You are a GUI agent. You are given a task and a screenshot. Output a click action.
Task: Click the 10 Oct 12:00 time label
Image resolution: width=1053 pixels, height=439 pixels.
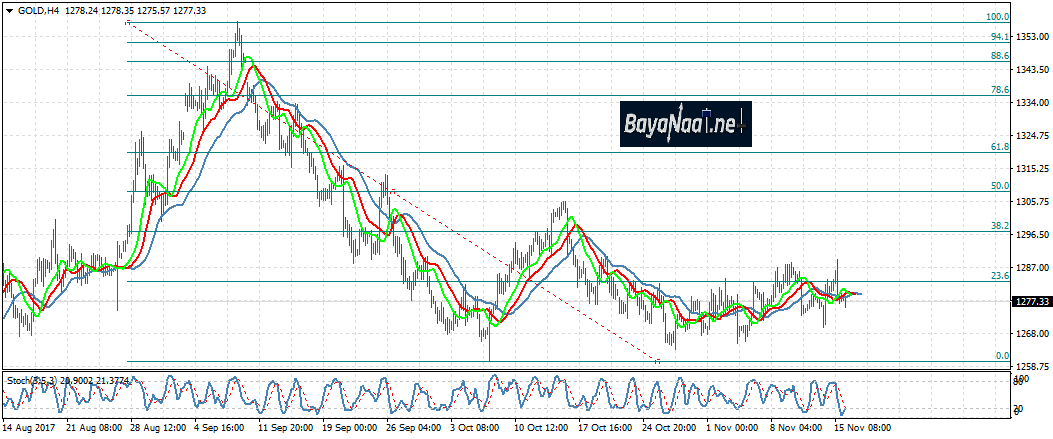click(x=541, y=427)
